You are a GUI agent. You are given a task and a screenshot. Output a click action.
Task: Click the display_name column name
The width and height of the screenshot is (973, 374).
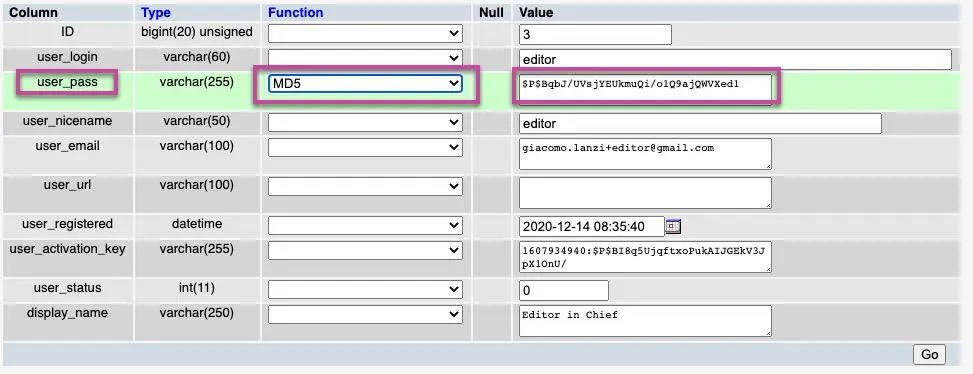(68, 313)
